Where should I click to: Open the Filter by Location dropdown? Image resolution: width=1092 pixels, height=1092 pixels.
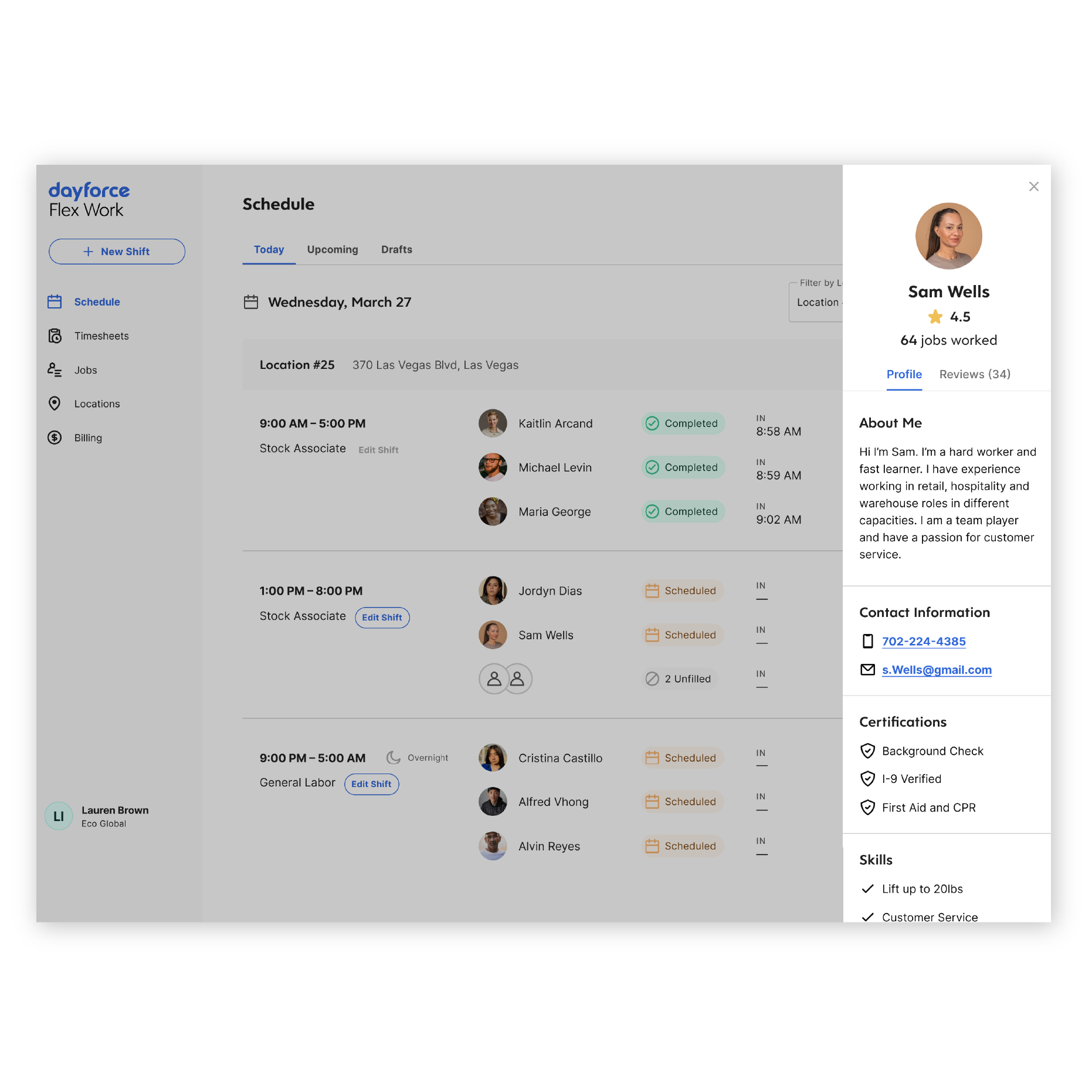(x=816, y=302)
